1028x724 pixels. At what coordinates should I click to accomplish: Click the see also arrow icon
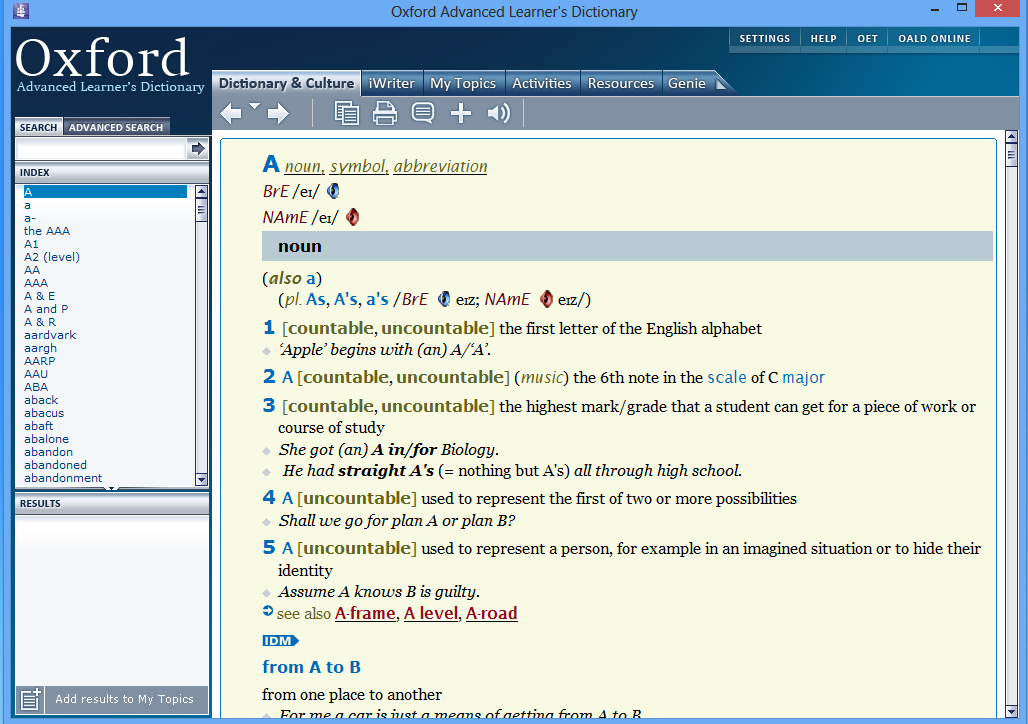point(267,611)
